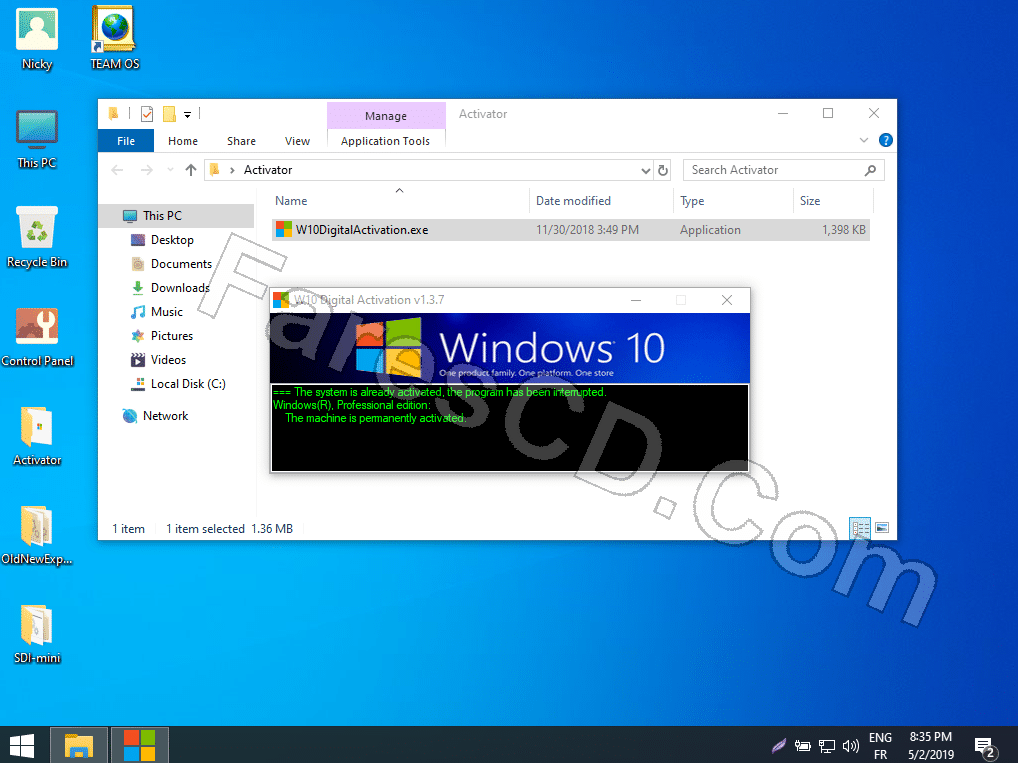The width and height of the screenshot is (1018, 763).
Task: Open the address bar history dropdown
Action: tap(645, 170)
